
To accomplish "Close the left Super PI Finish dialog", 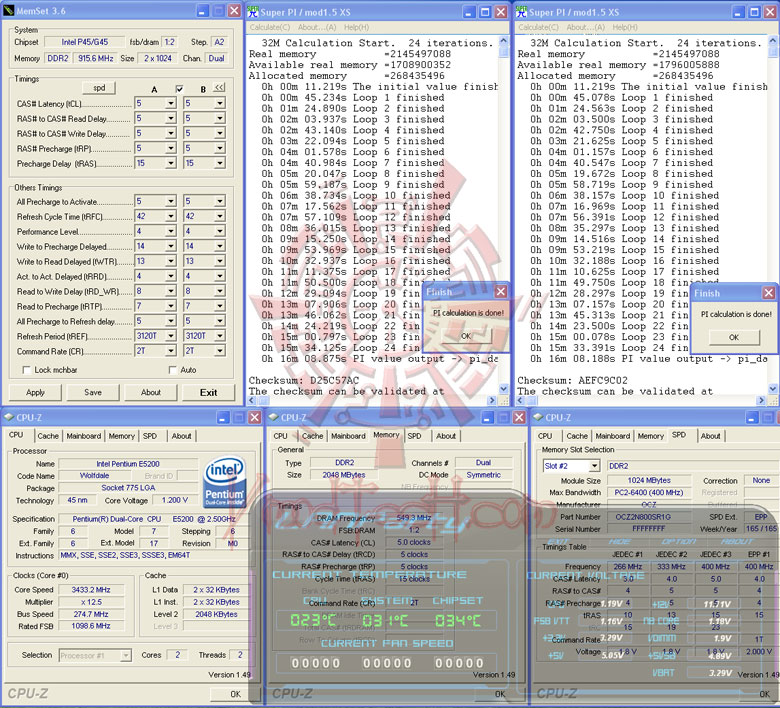I will [501, 292].
